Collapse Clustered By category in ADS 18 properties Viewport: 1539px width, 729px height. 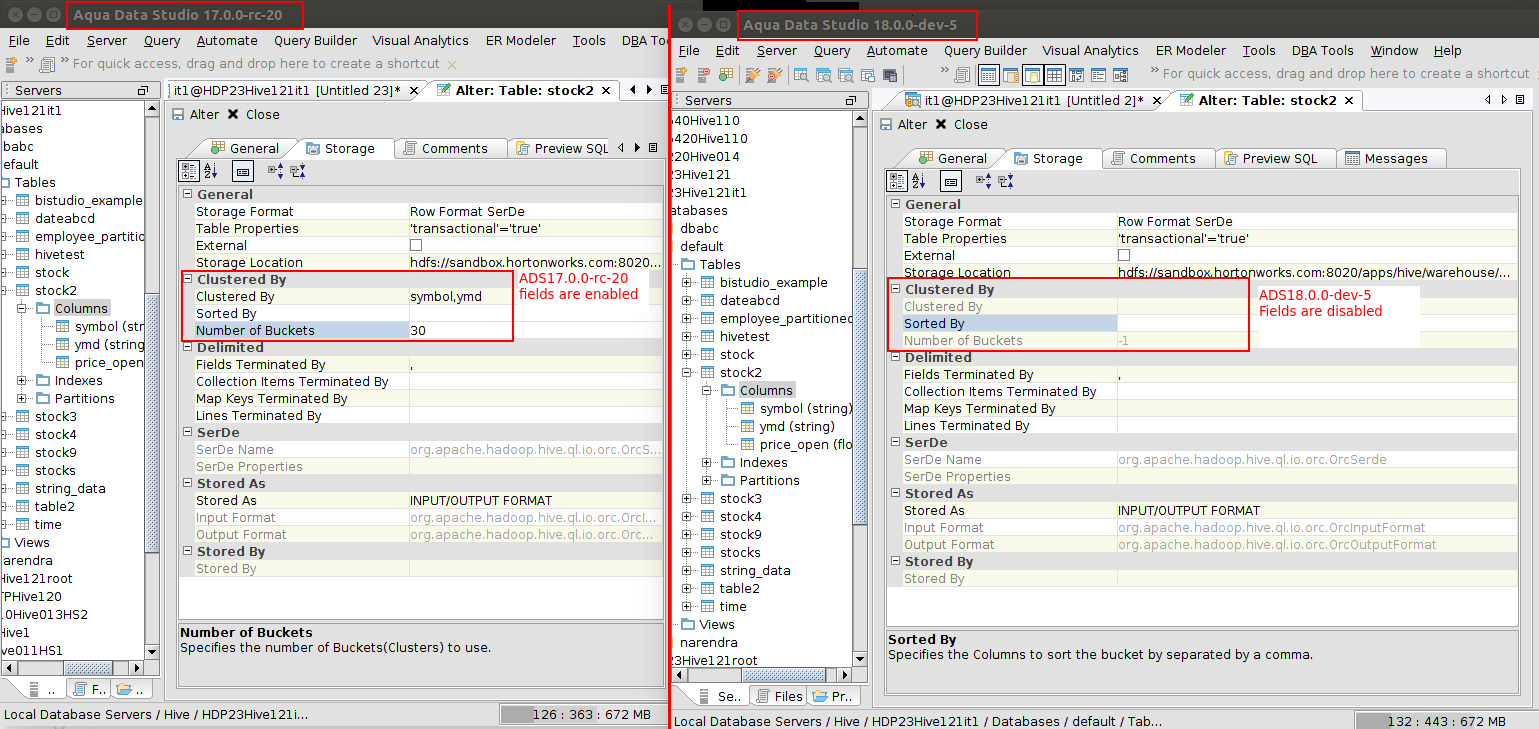click(896, 289)
